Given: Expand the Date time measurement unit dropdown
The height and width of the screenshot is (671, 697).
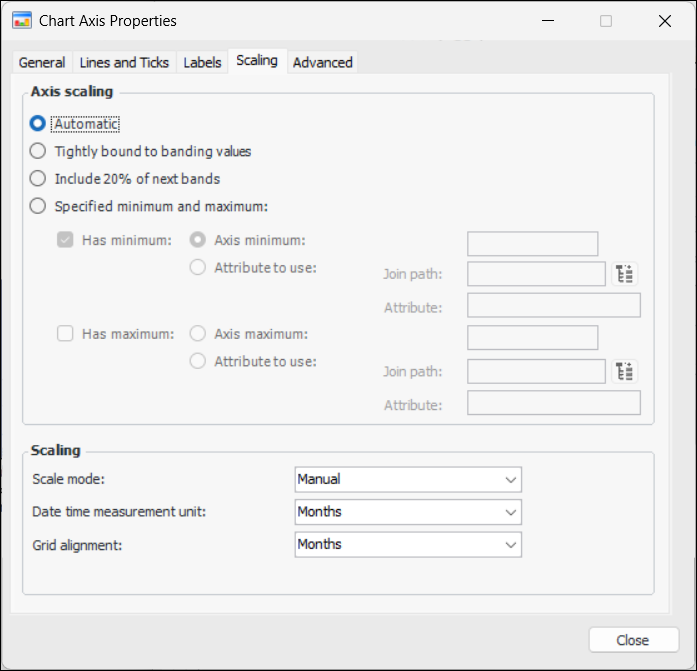Looking at the screenshot, I should point(408,512).
